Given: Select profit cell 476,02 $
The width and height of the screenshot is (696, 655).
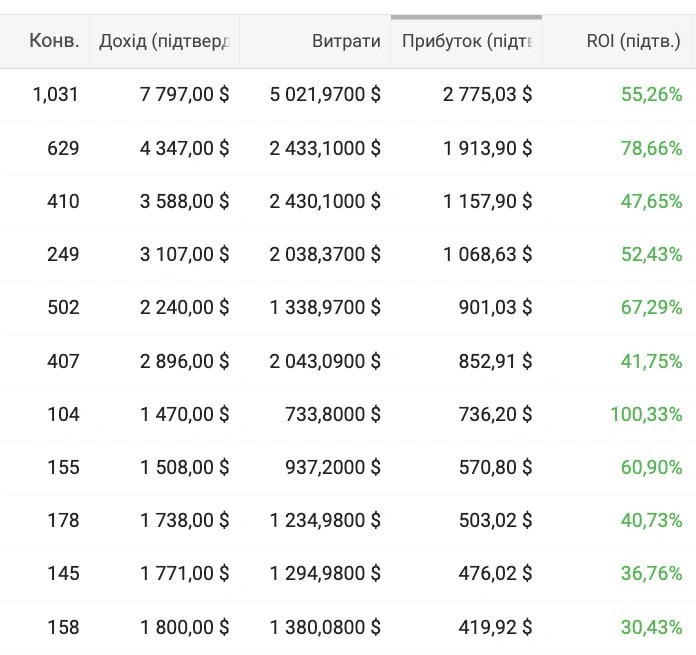Looking at the screenshot, I should [495, 573].
